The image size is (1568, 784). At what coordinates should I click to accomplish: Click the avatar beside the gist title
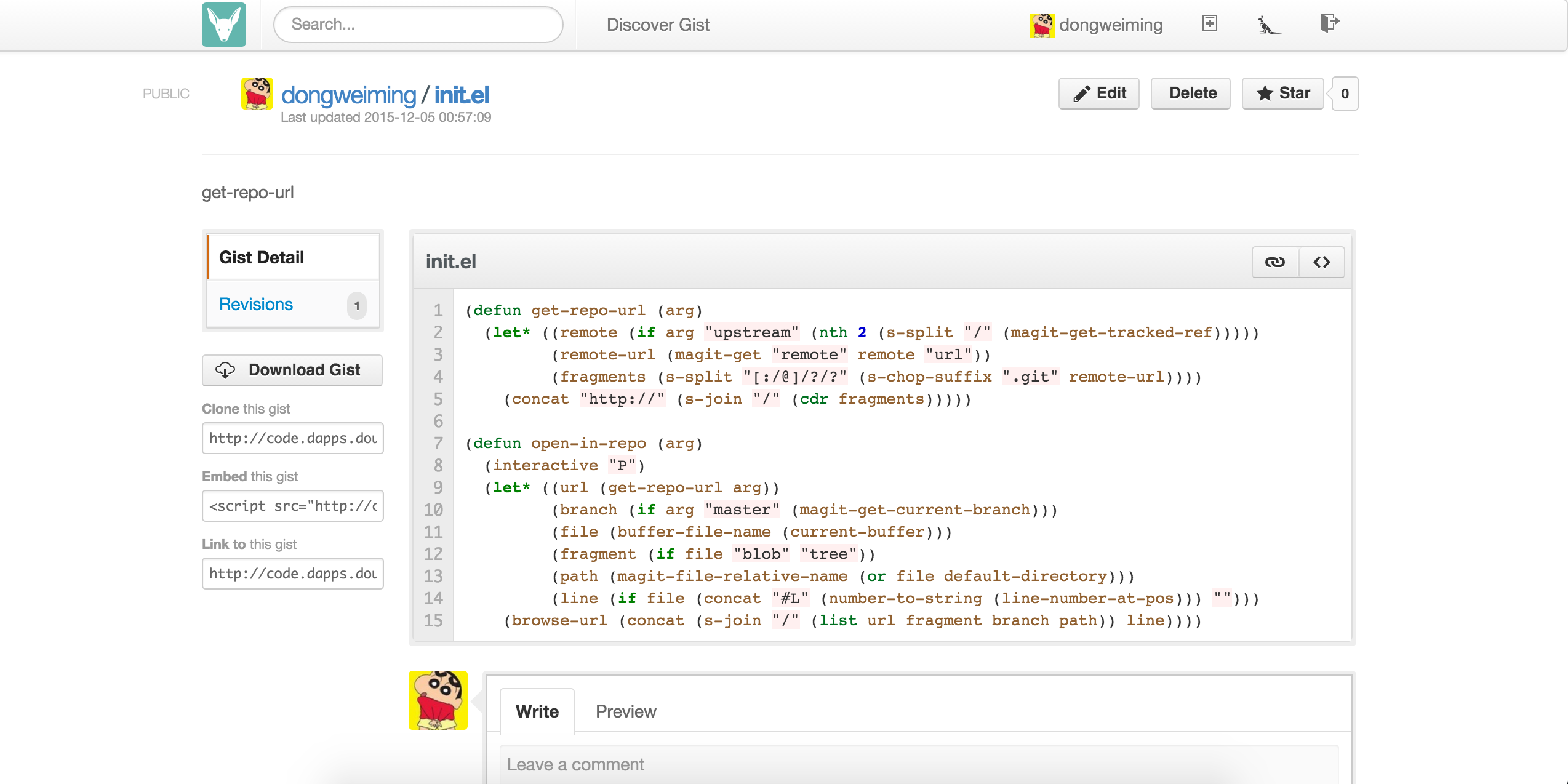(257, 94)
